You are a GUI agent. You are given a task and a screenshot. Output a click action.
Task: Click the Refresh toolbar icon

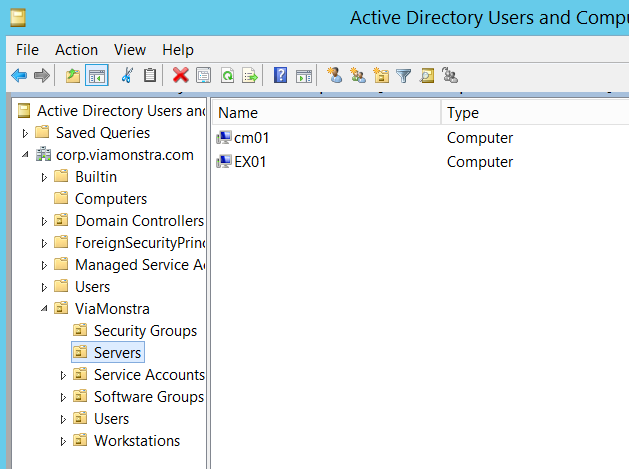[x=227, y=75]
